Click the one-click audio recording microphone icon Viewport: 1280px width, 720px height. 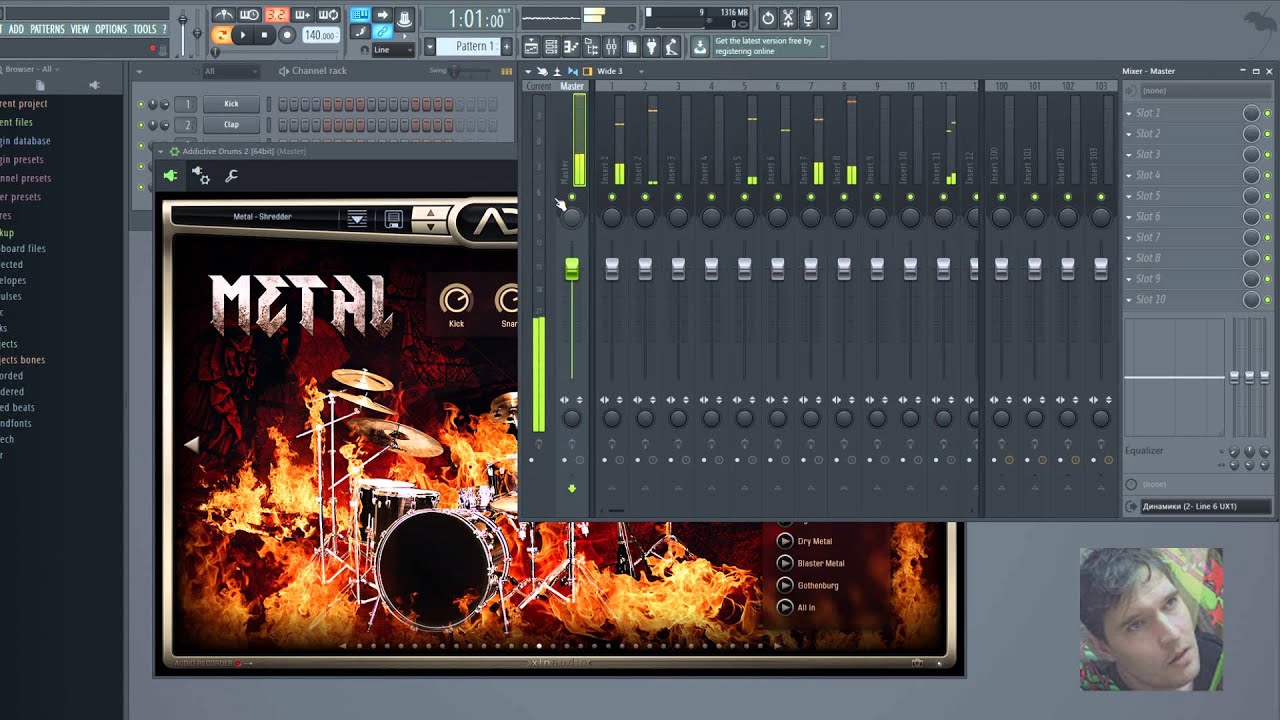click(808, 18)
